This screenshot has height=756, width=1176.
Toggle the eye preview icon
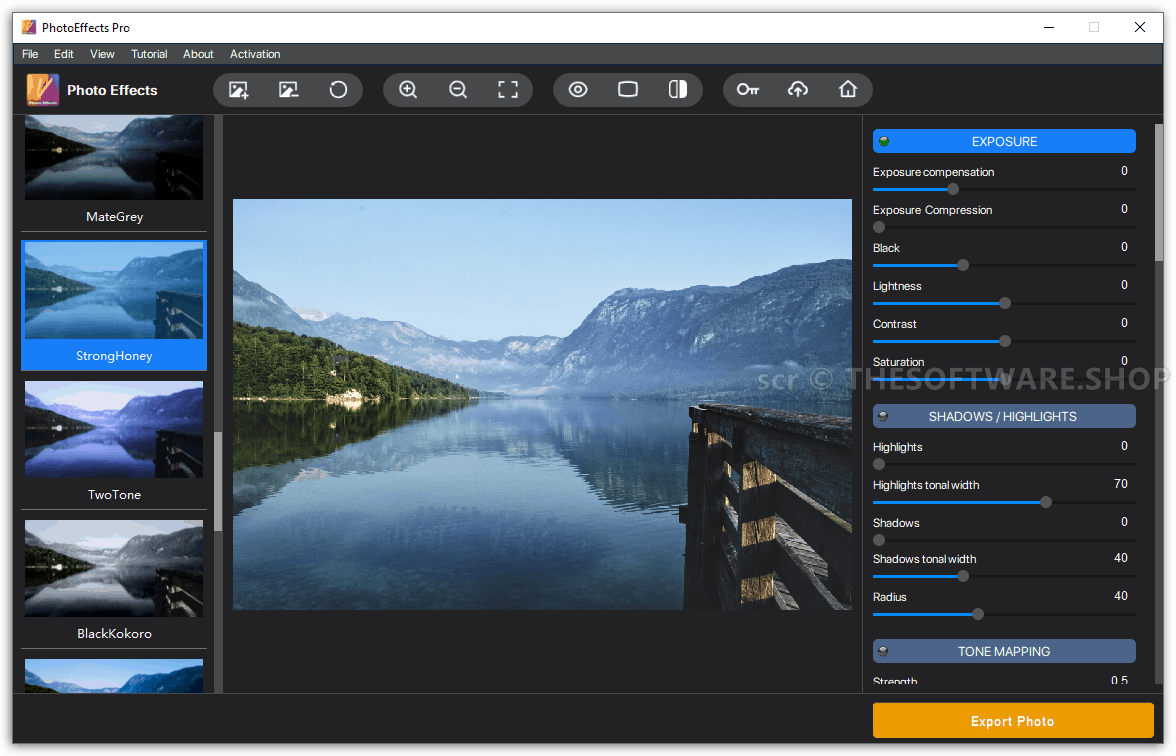(578, 90)
